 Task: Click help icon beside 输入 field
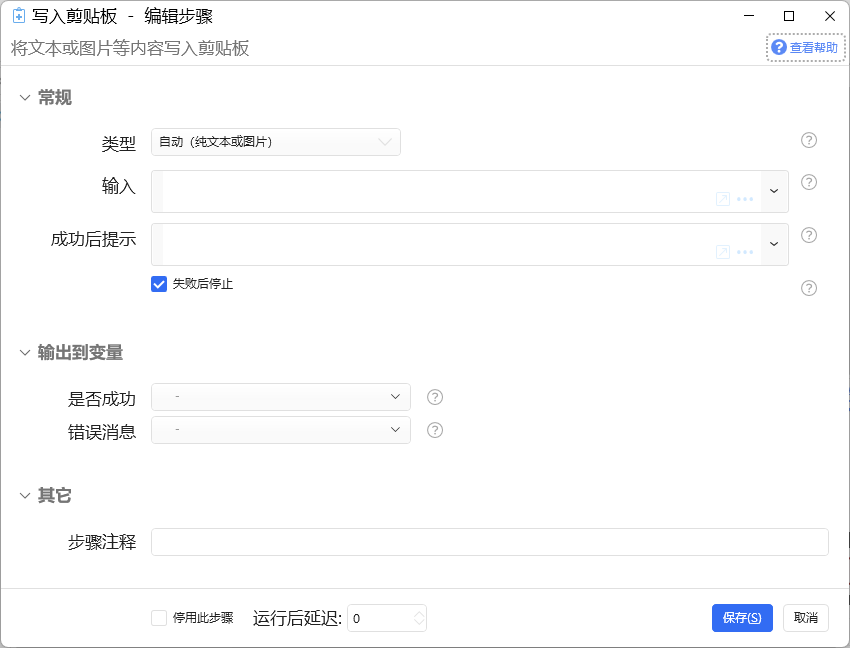click(x=809, y=182)
